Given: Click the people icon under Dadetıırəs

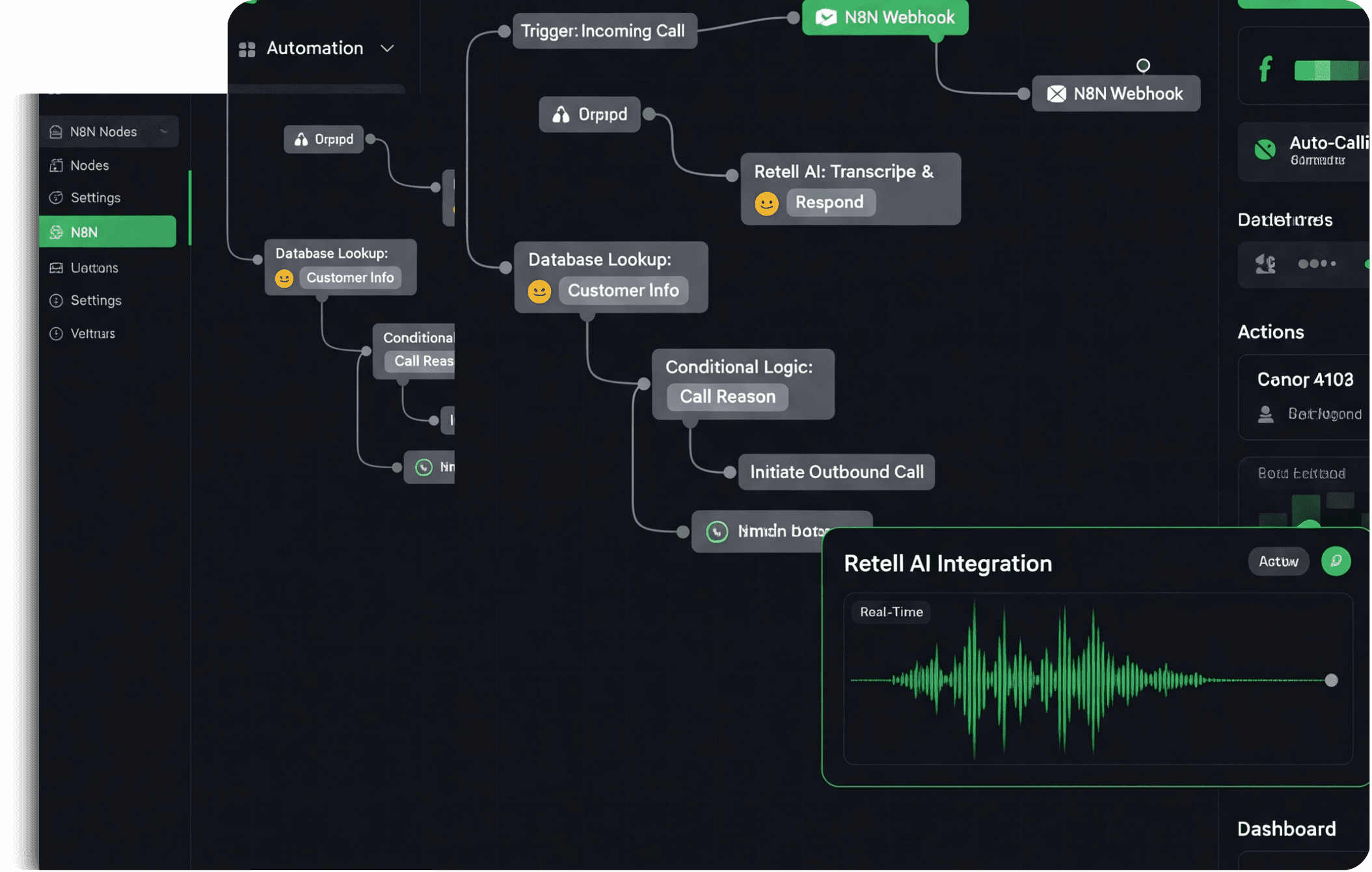Looking at the screenshot, I should [x=1265, y=264].
